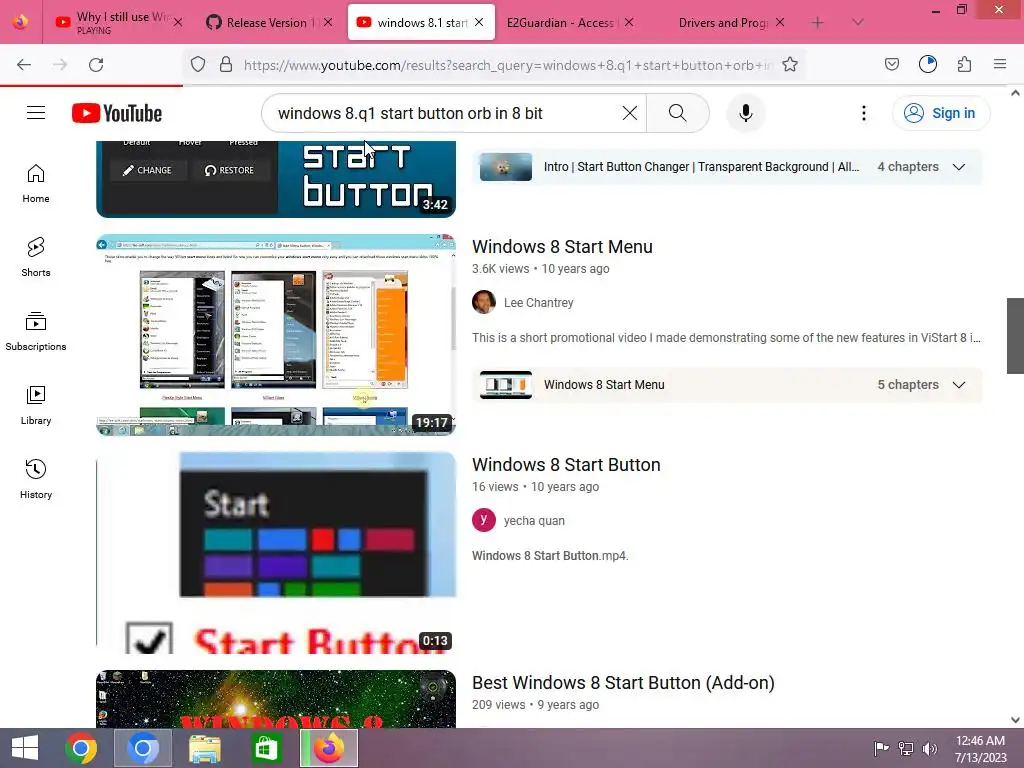Open the volume speaker tray icon

[x=930, y=748]
